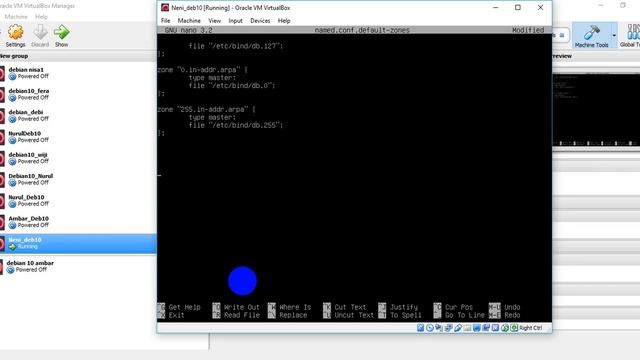Click the audio status icon in VM status bar

(439, 328)
